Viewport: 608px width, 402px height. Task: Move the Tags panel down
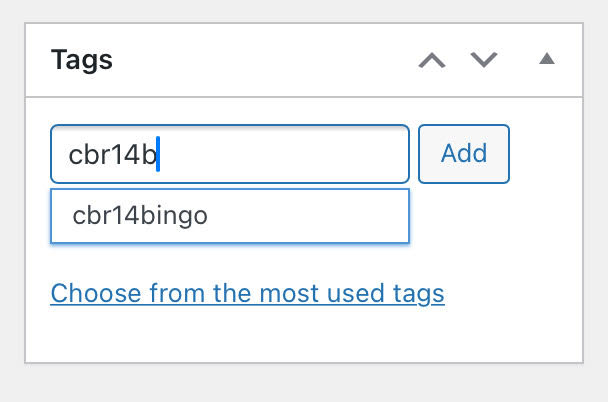484,60
